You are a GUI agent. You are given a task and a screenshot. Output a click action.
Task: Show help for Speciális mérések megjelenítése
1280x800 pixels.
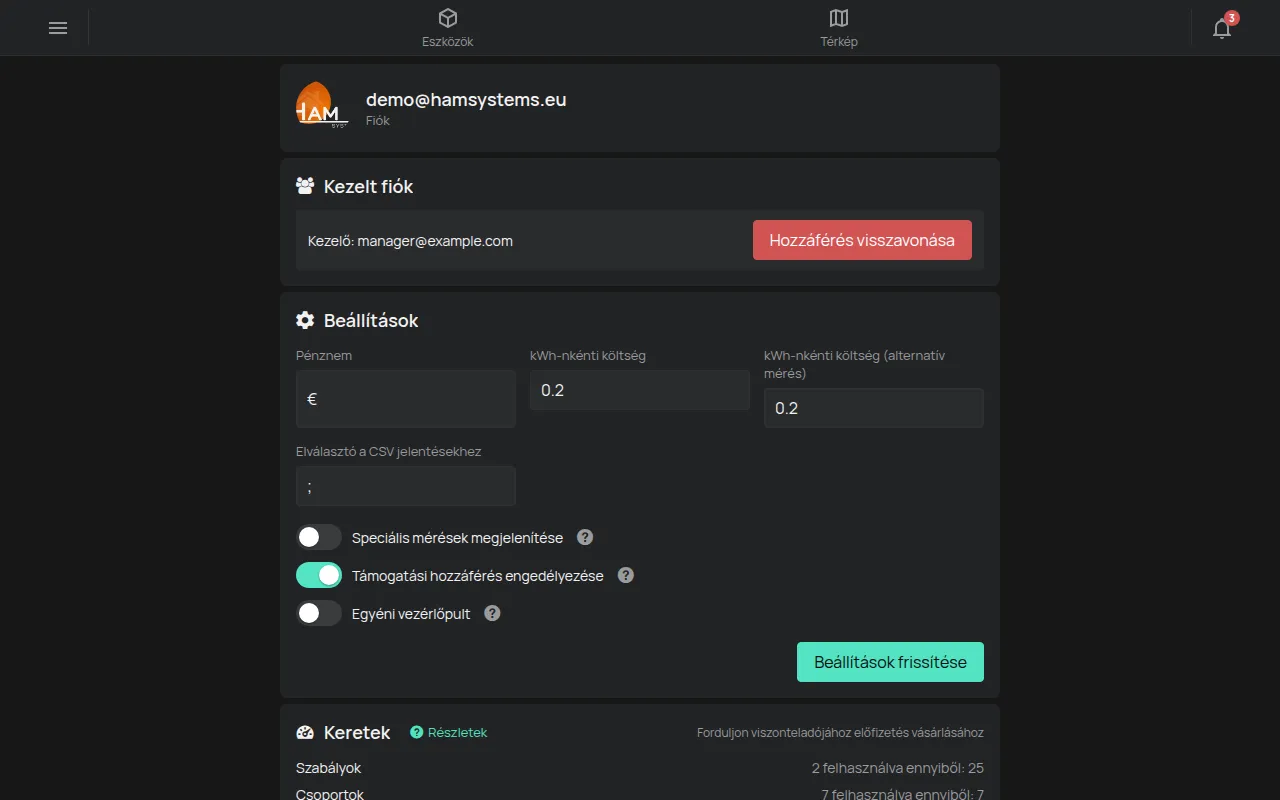586,537
